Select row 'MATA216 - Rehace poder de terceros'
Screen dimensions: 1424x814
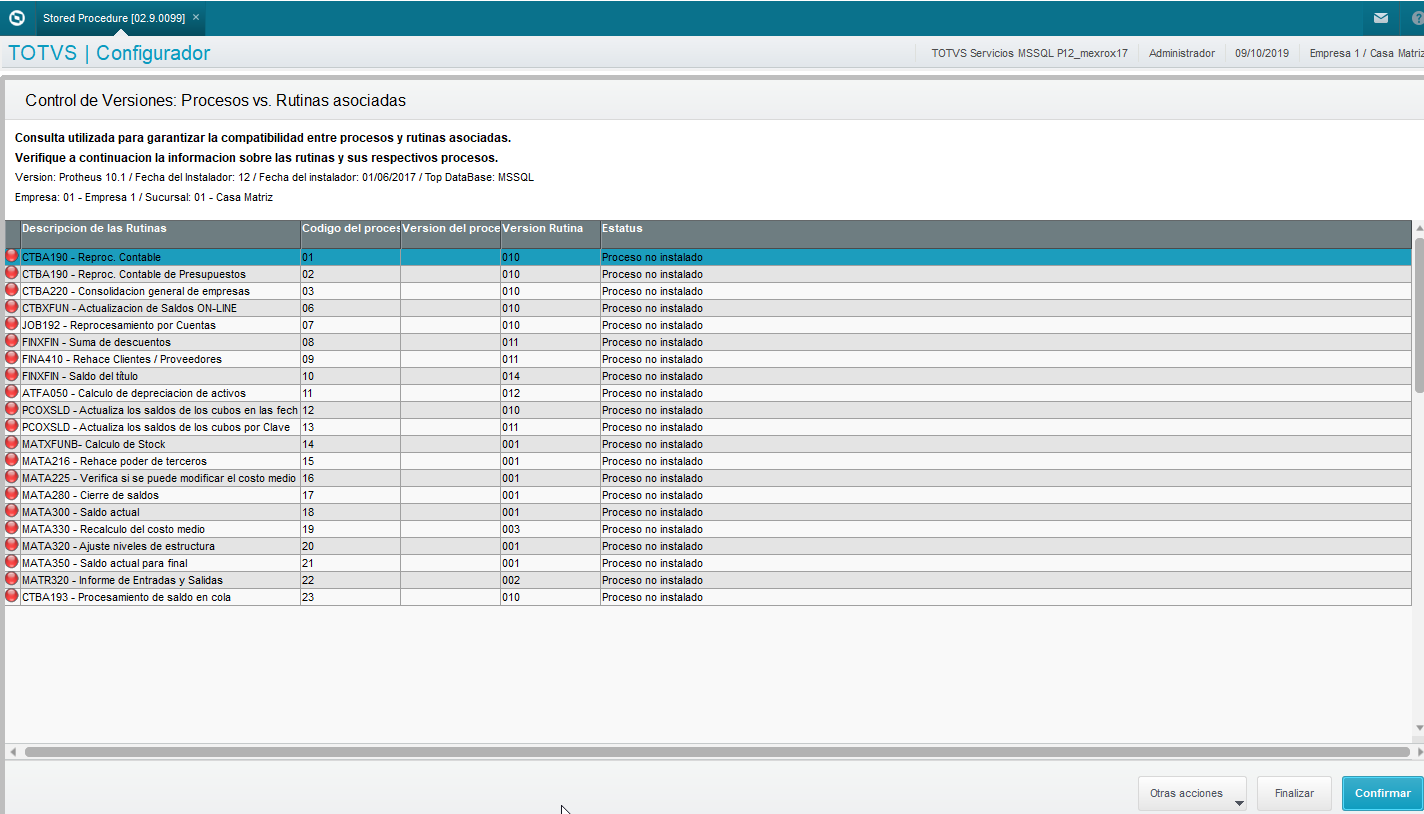point(708,461)
